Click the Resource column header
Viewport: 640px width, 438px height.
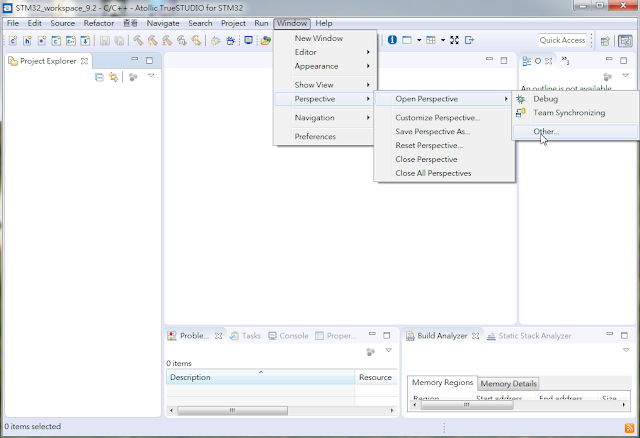(x=376, y=377)
